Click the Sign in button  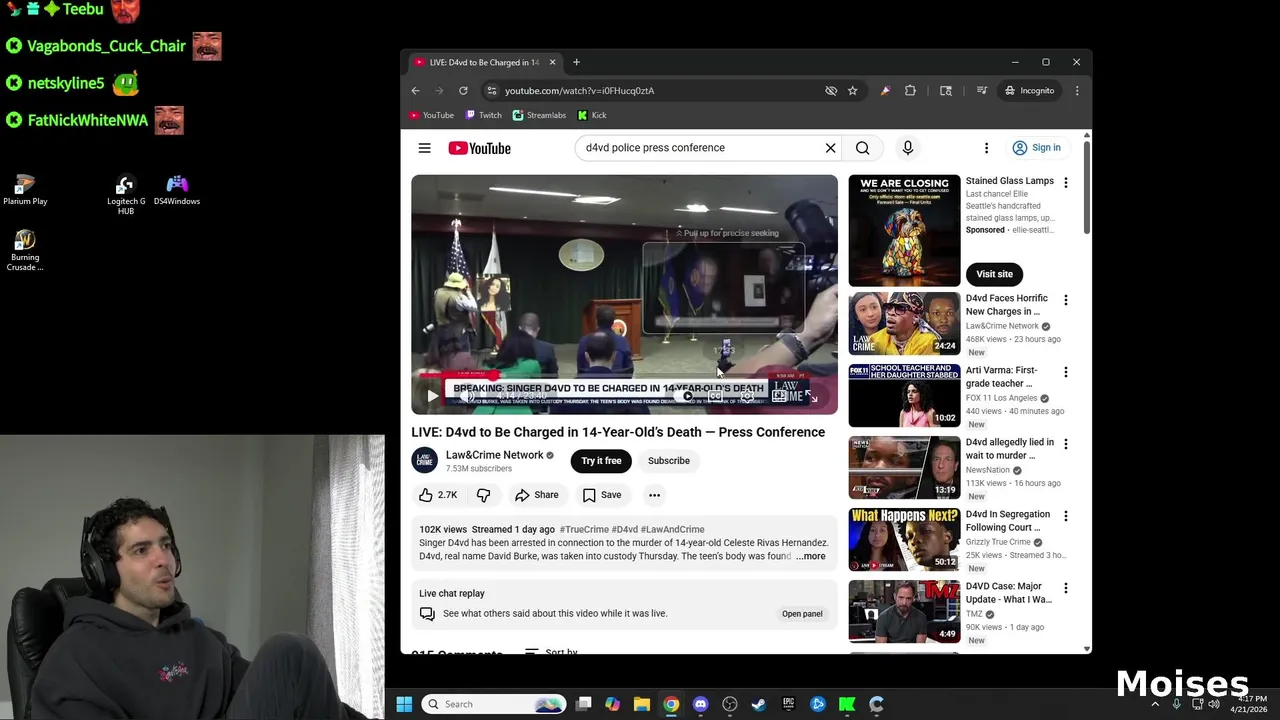coord(1036,148)
